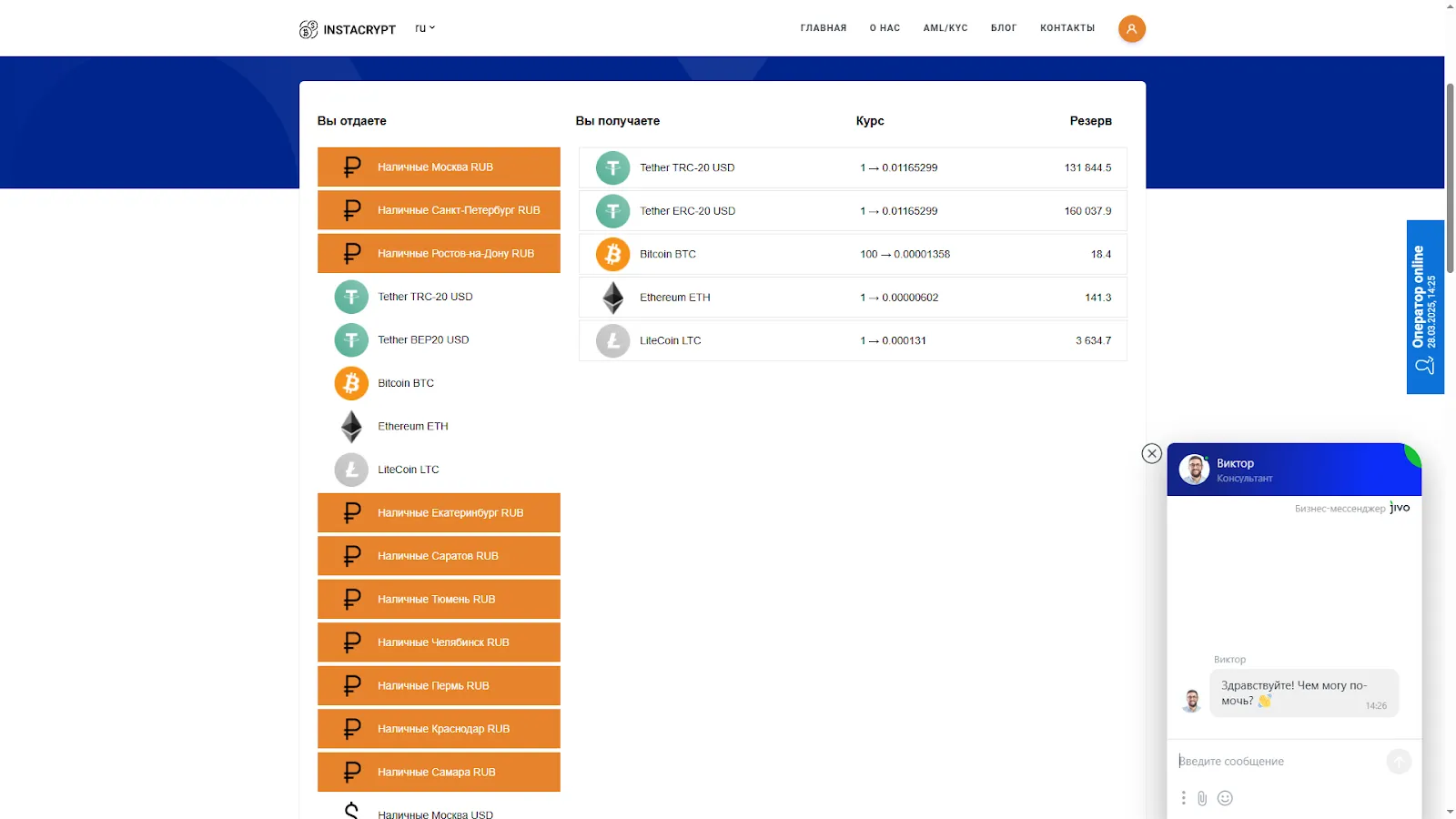
Task: Open the Оператор online side tab
Action: (1425, 307)
